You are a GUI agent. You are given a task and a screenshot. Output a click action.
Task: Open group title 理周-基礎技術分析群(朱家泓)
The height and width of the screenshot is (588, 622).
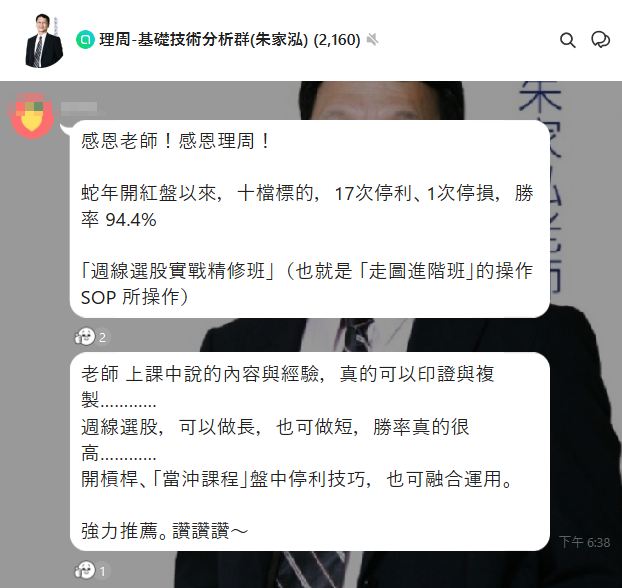click(x=203, y=40)
